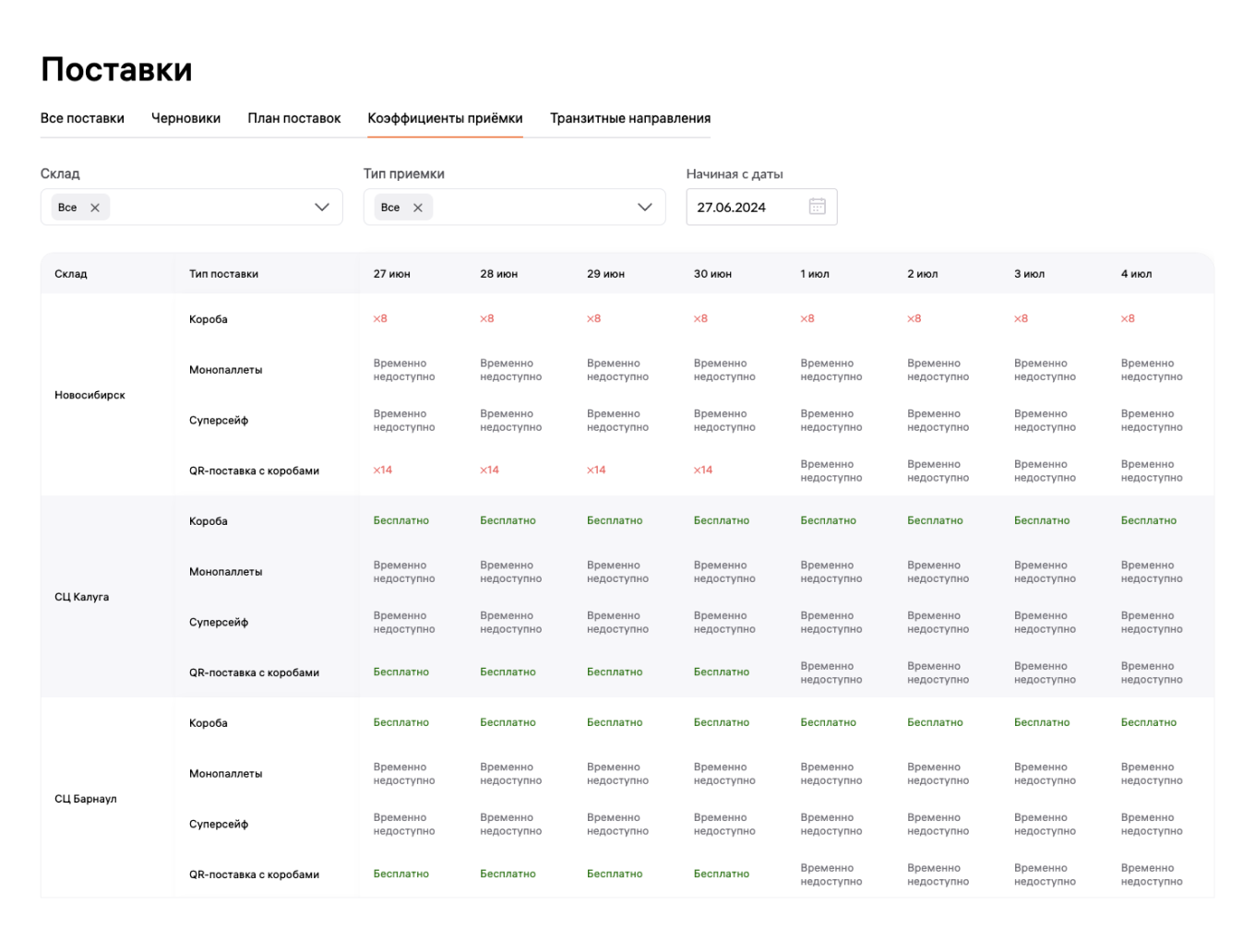Click ×8 coefficient for Новосибирск Короба 4 июл

(1128, 318)
